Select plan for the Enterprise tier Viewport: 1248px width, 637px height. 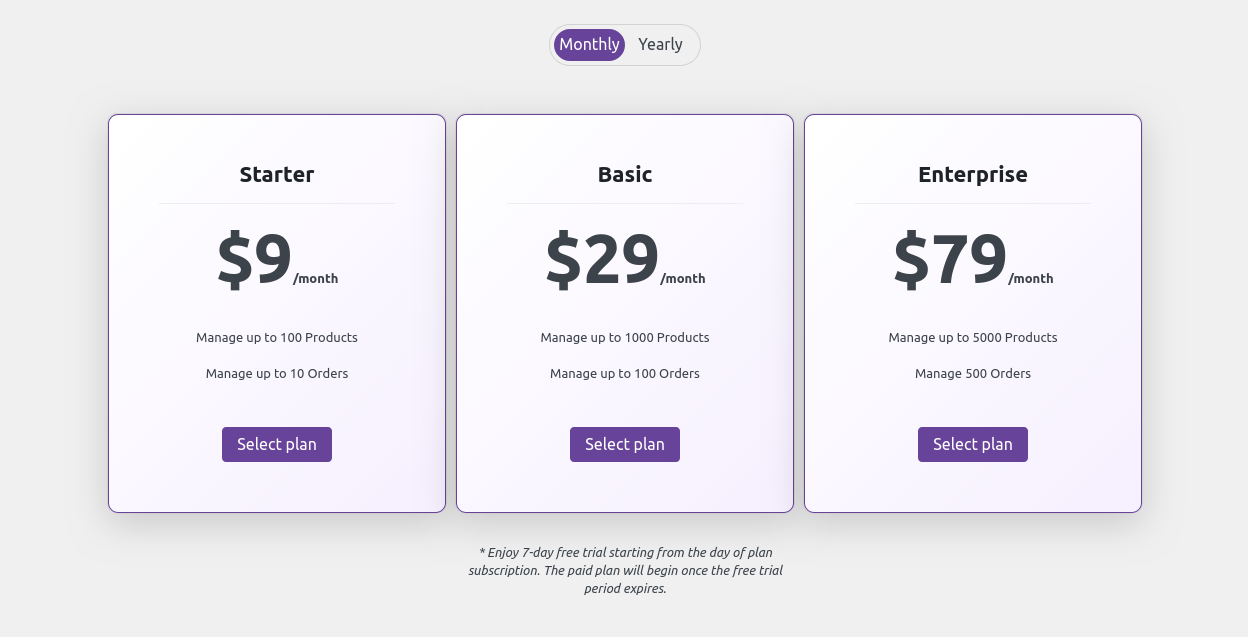pyautogui.click(x=973, y=444)
